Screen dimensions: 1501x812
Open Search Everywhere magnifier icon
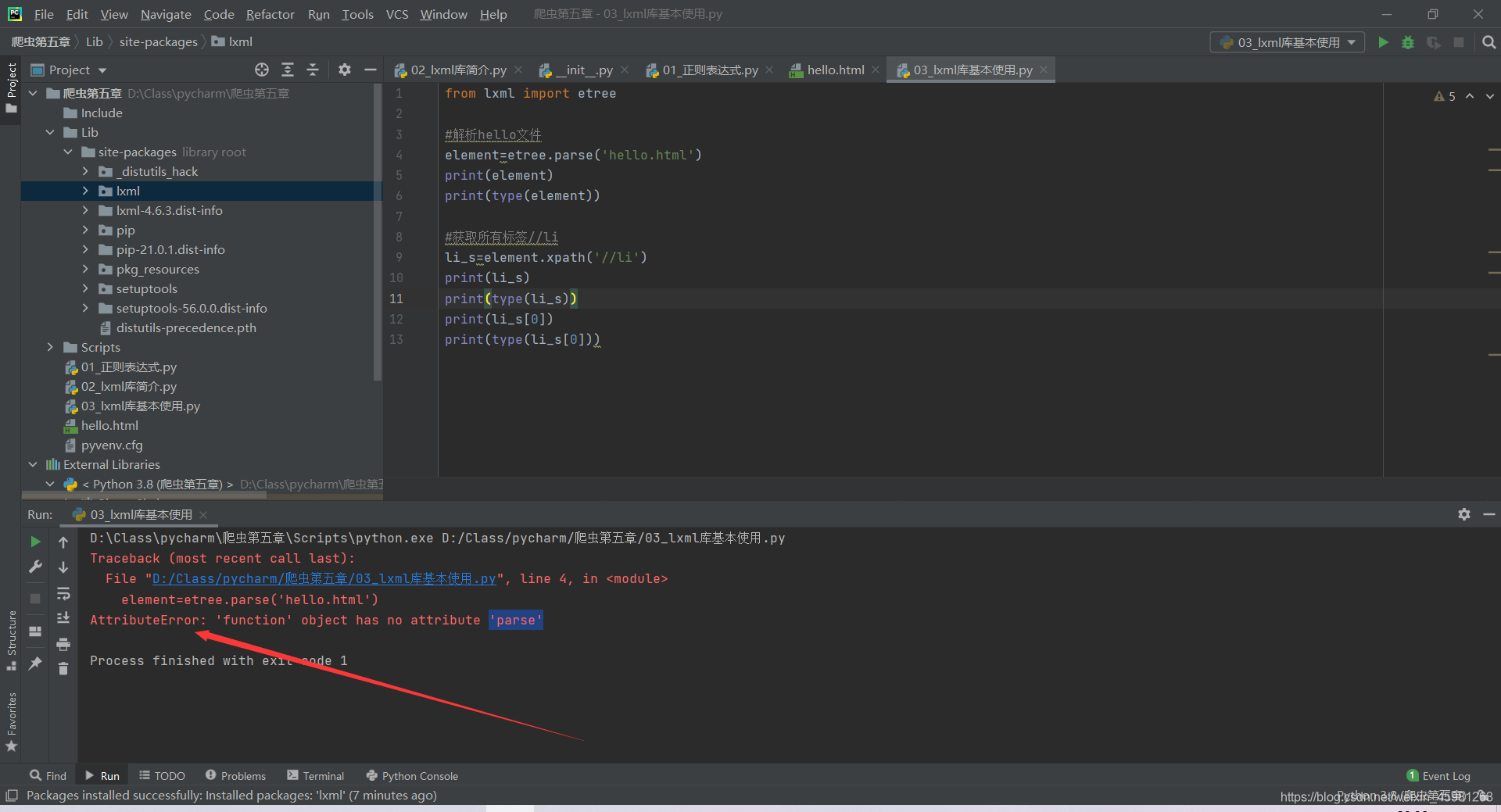click(1488, 42)
